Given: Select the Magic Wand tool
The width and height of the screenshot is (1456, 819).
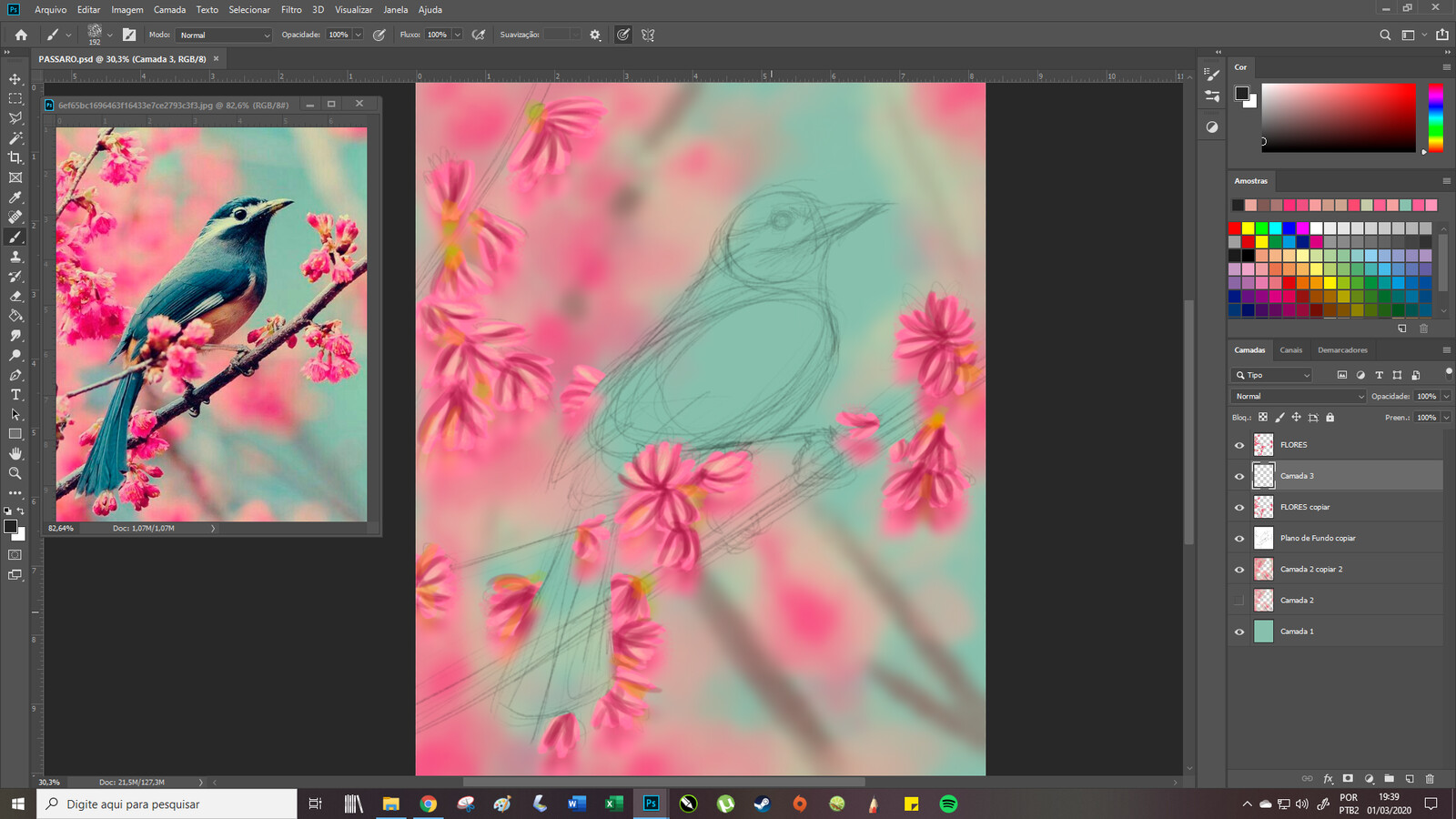Looking at the screenshot, I should click(15, 138).
